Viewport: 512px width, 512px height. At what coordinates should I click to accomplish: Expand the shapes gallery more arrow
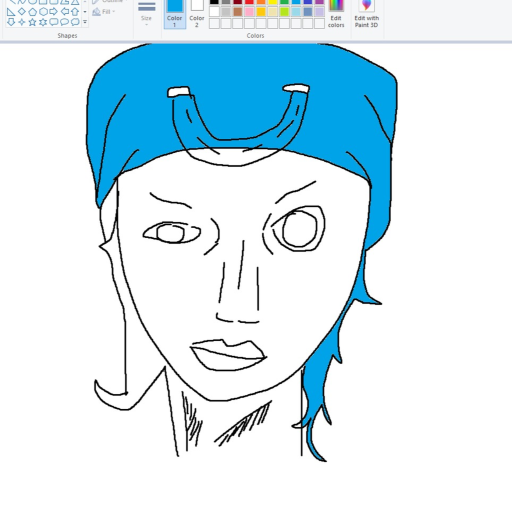85,22
